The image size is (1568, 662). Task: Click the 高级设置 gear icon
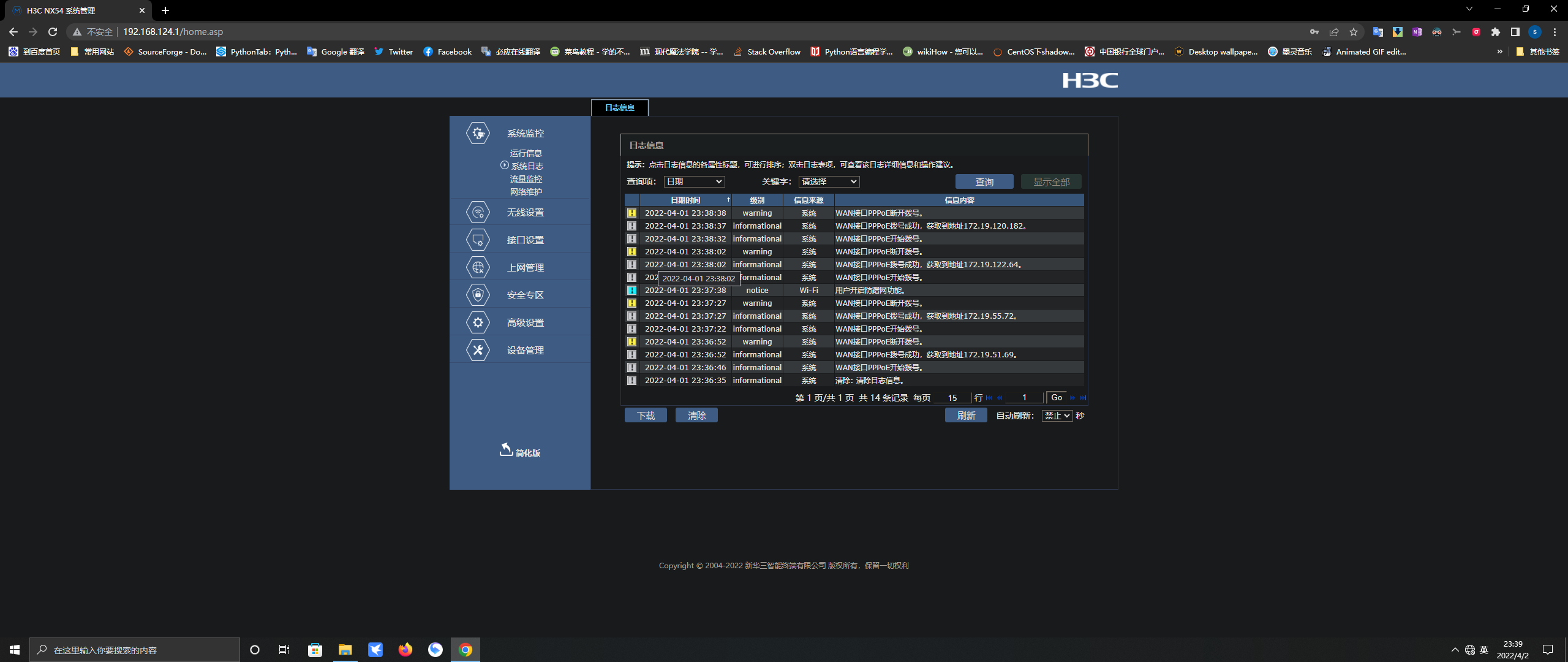coord(478,322)
